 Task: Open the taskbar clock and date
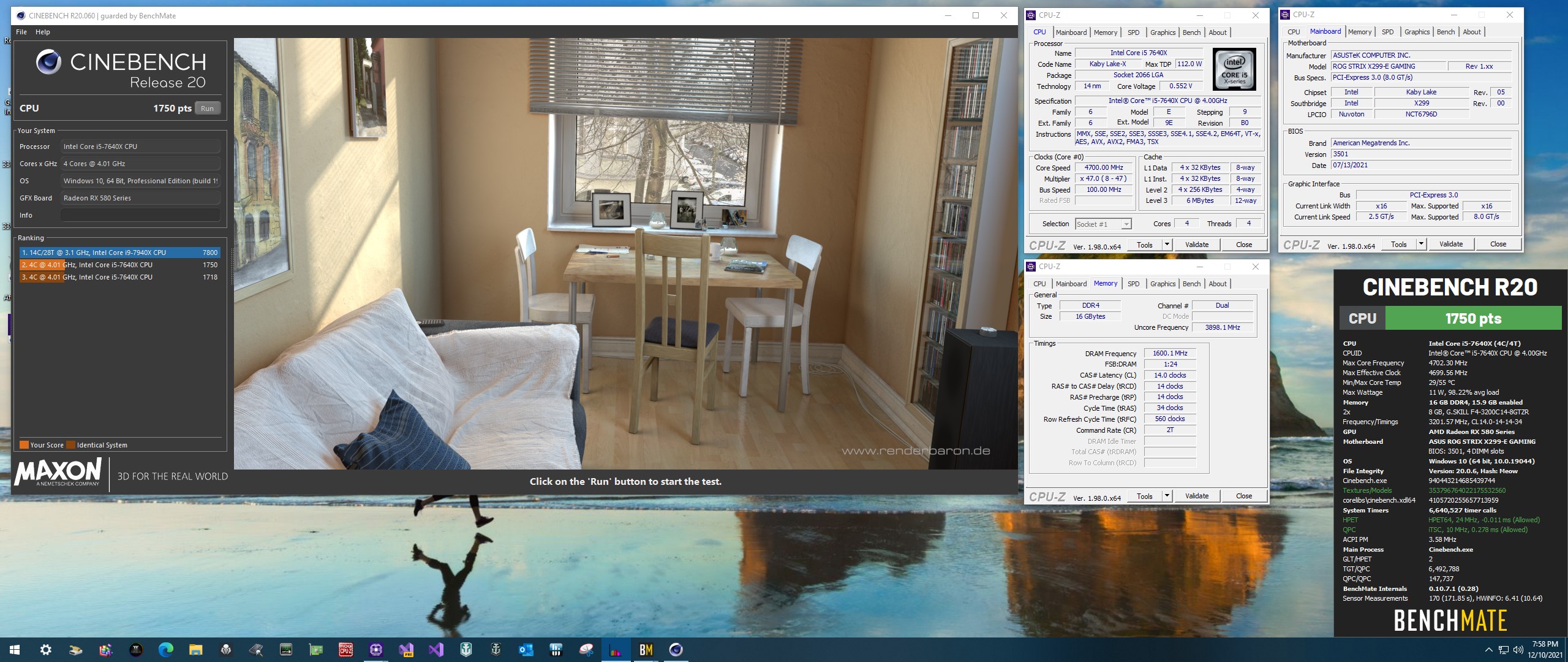point(1545,650)
